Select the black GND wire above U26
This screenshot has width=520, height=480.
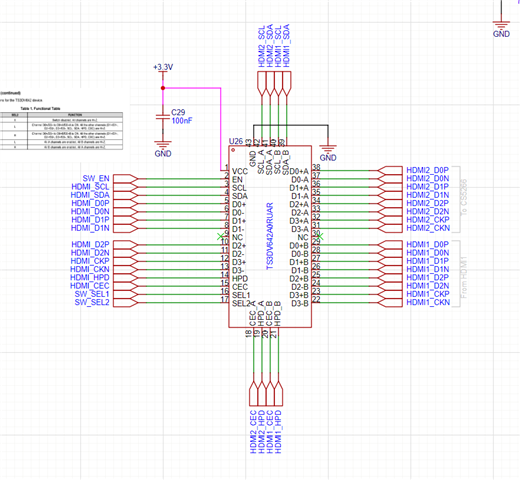(291, 125)
